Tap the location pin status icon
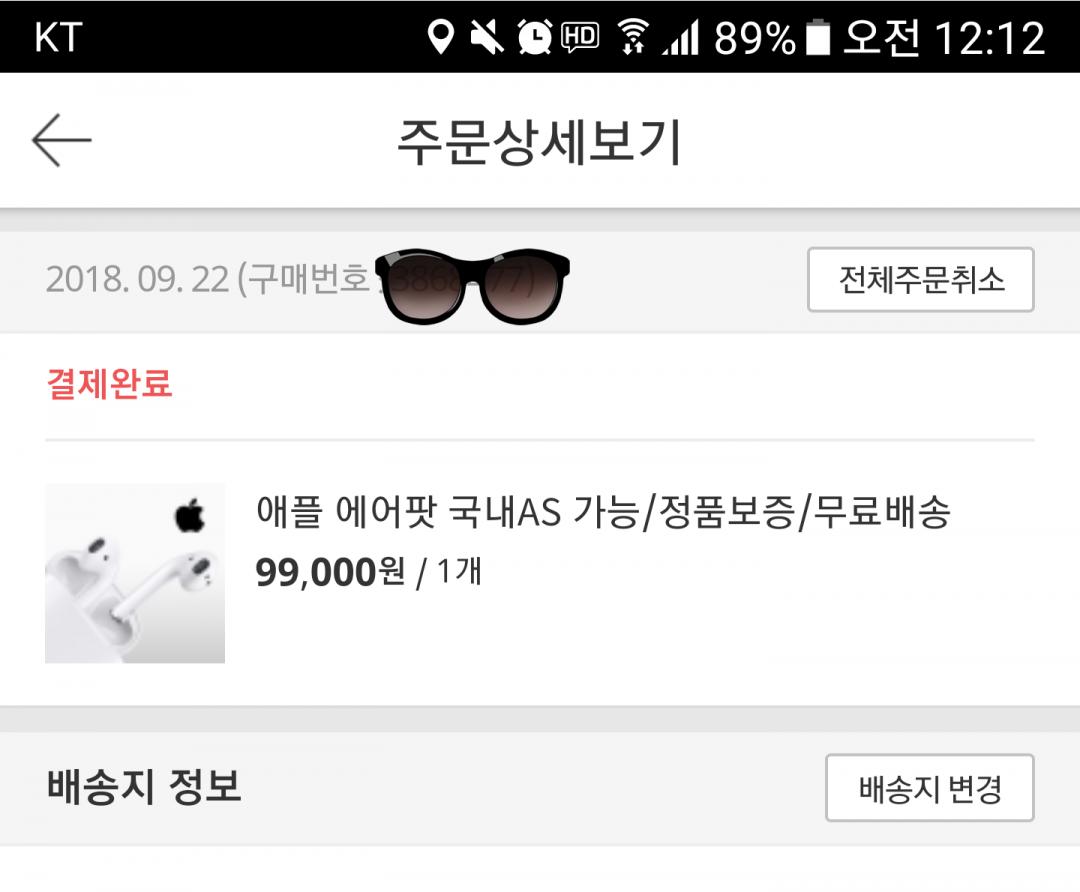The height and width of the screenshot is (892, 1080). 440,38
